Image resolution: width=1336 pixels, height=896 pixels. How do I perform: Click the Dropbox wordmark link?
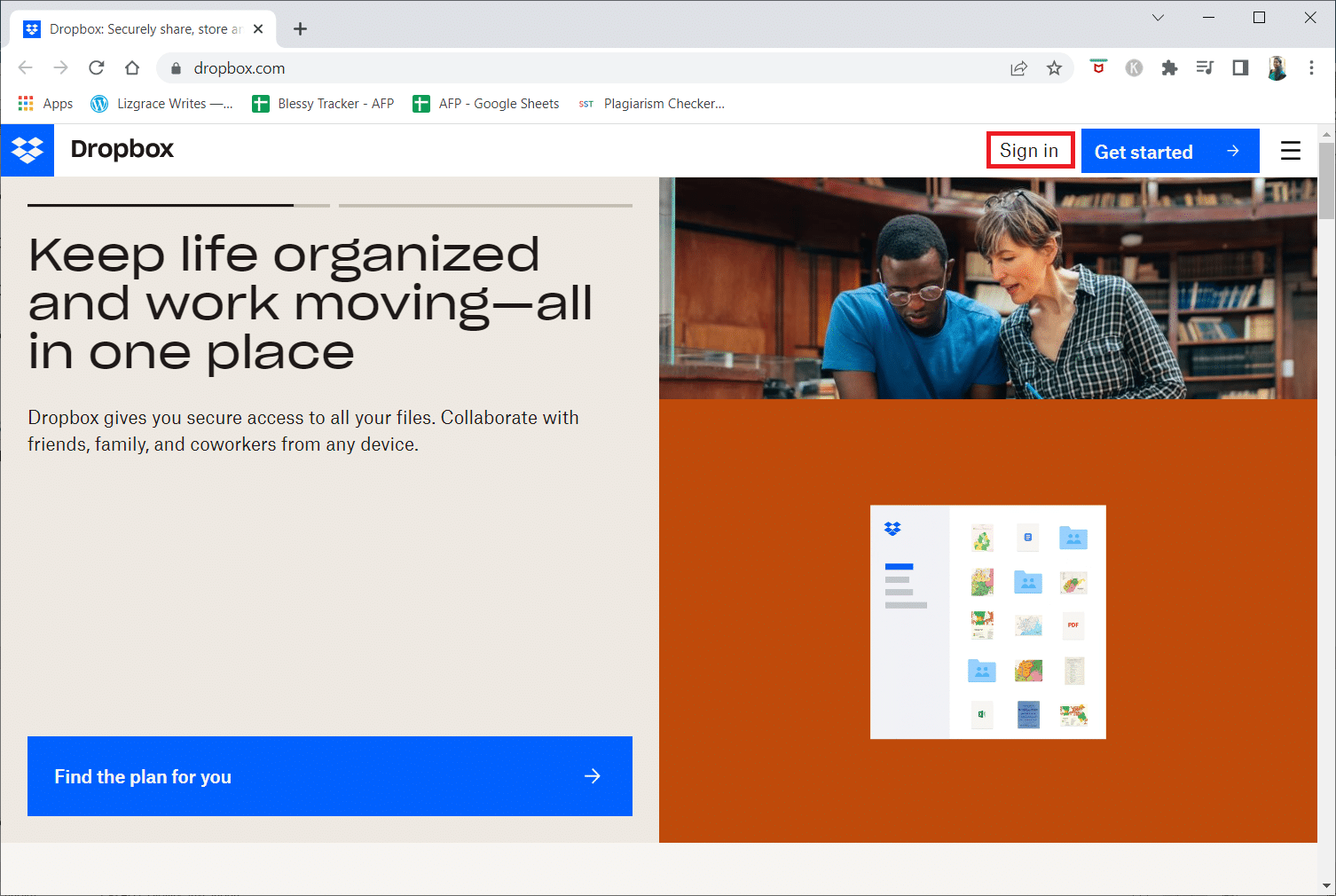click(122, 149)
